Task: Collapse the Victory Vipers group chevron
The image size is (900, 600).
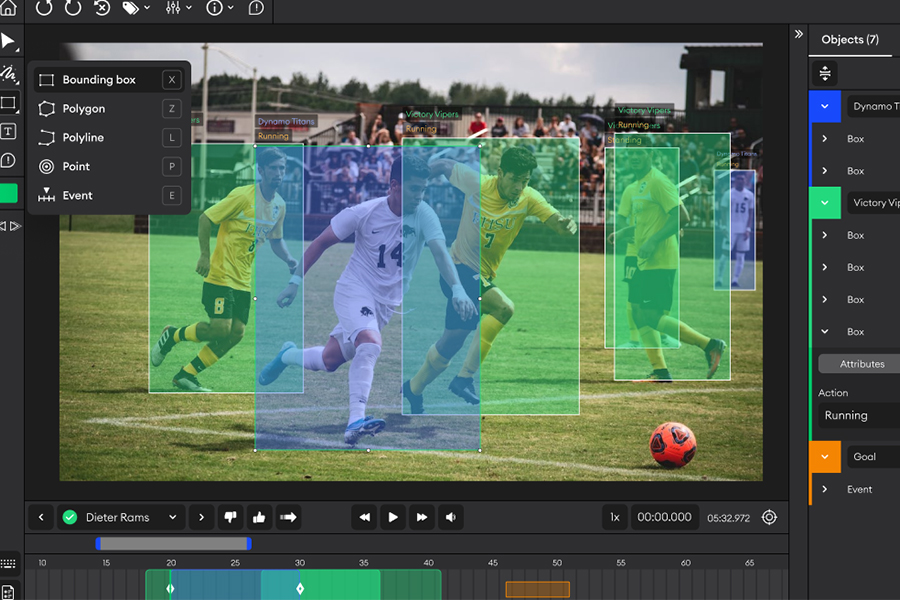Action: (x=825, y=203)
